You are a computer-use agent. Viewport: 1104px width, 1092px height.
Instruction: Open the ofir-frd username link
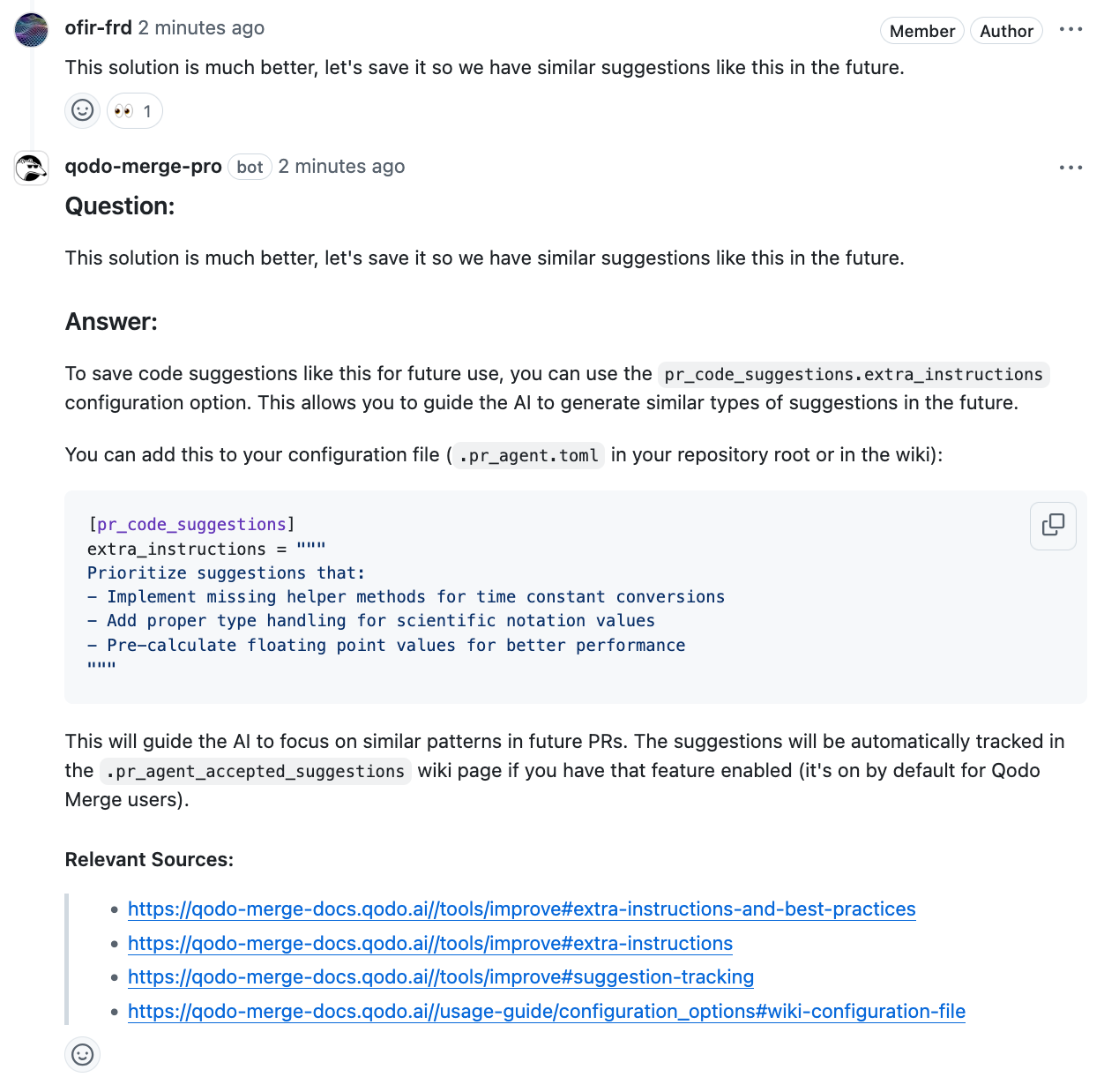(x=98, y=28)
